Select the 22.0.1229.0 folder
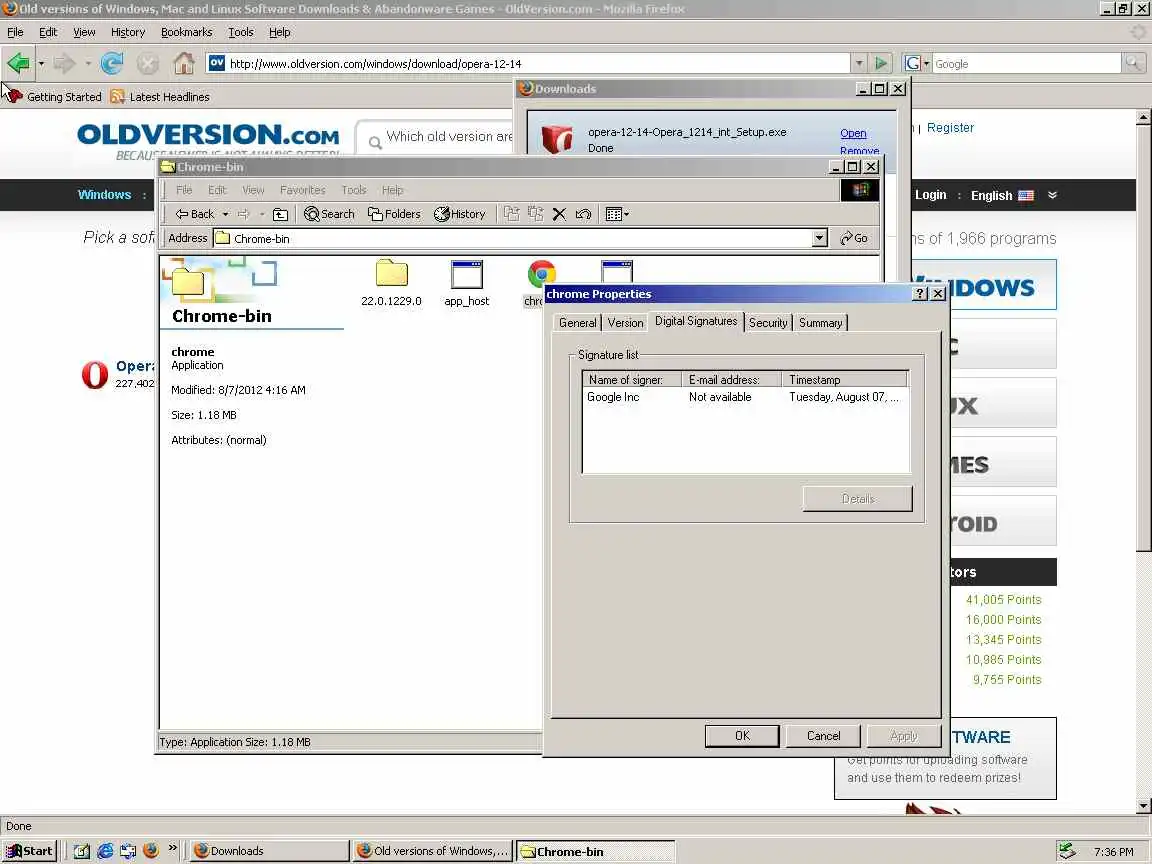Viewport: 1152px width, 864px height. tap(391, 284)
